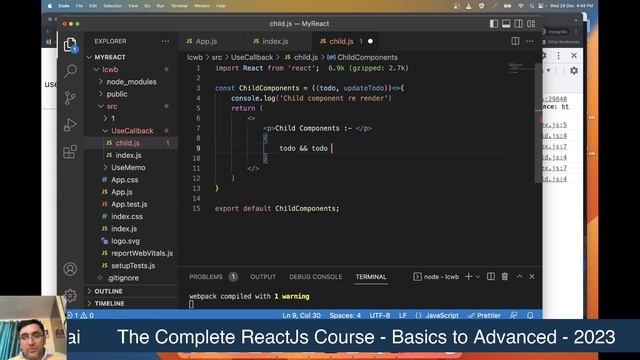640x360 pixels.
Task: Open the Source Control view
Action: [x=70, y=98]
